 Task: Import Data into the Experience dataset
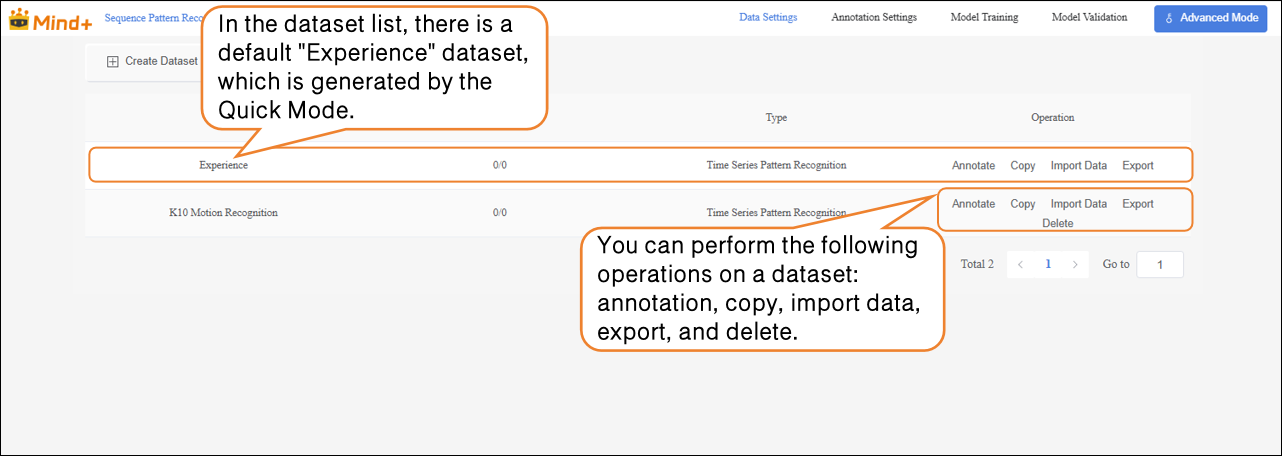click(x=1079, y=165)
